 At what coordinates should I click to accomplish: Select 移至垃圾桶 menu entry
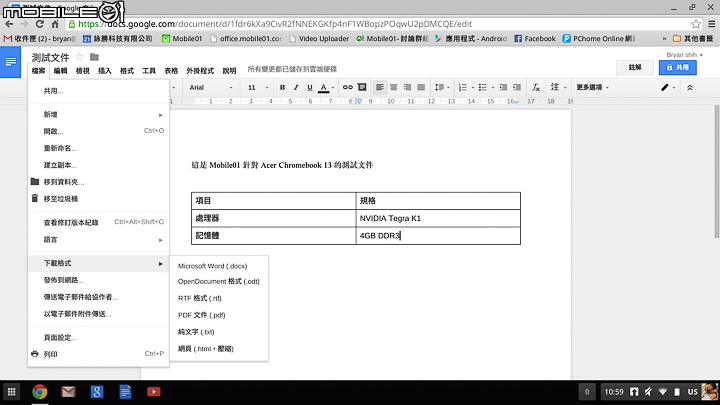pyautogui.click(x=98, y=199)
